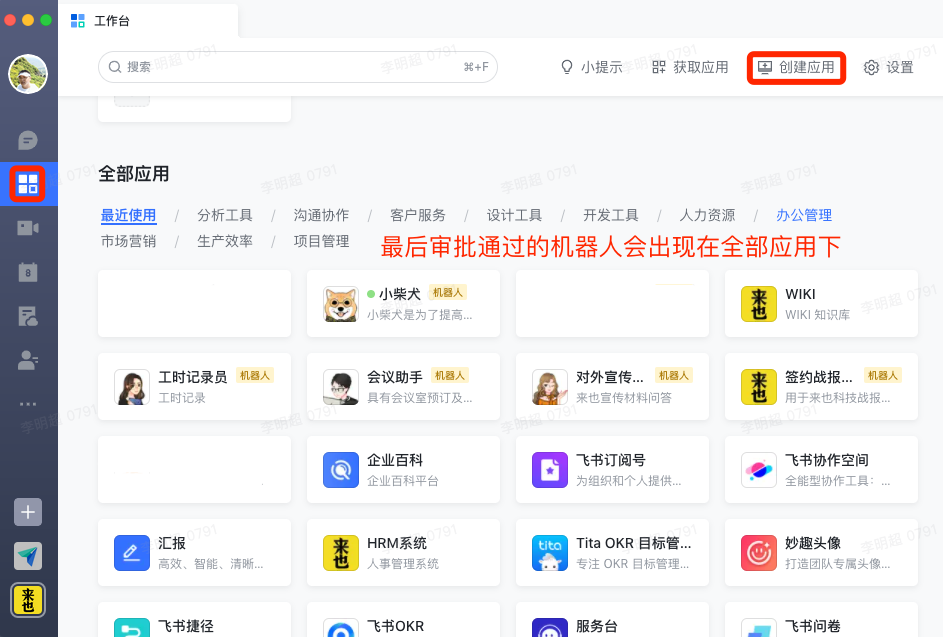943x637 pixels.
Task: Open the 对外宣传 bot avatar
Action: coord(550,387)
